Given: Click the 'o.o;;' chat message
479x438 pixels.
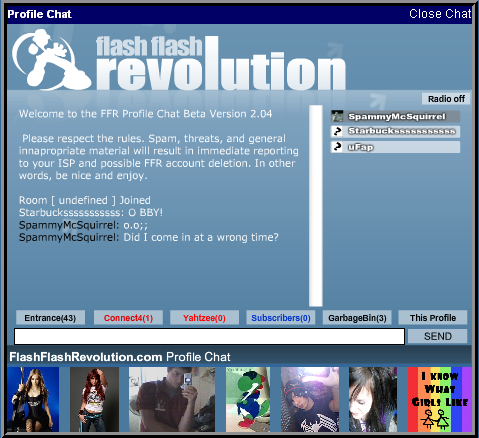Looking at the screenshot, I should (135, 225).
